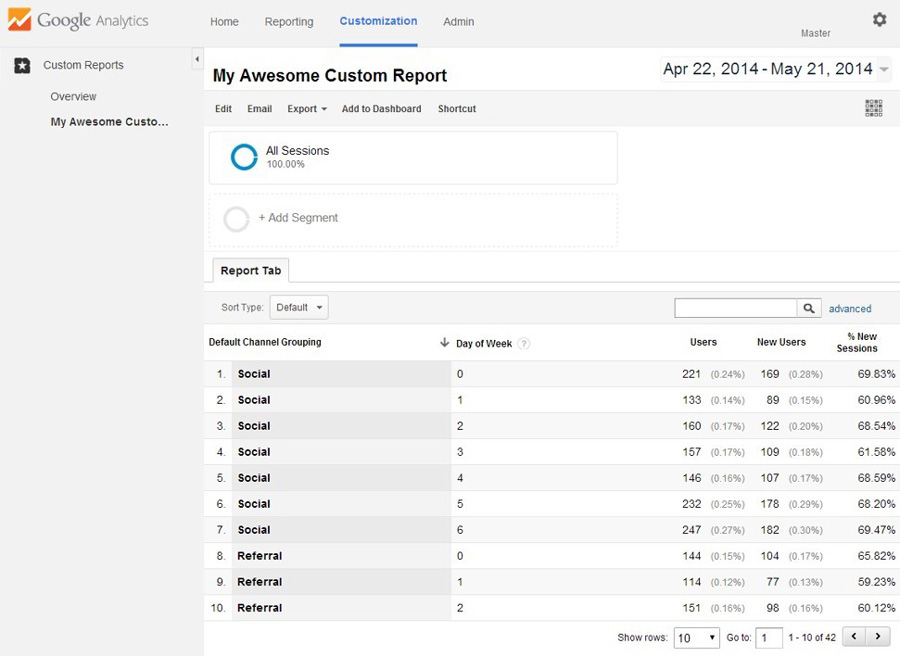
Task: Open the Show rows selector
Action: 696,637
